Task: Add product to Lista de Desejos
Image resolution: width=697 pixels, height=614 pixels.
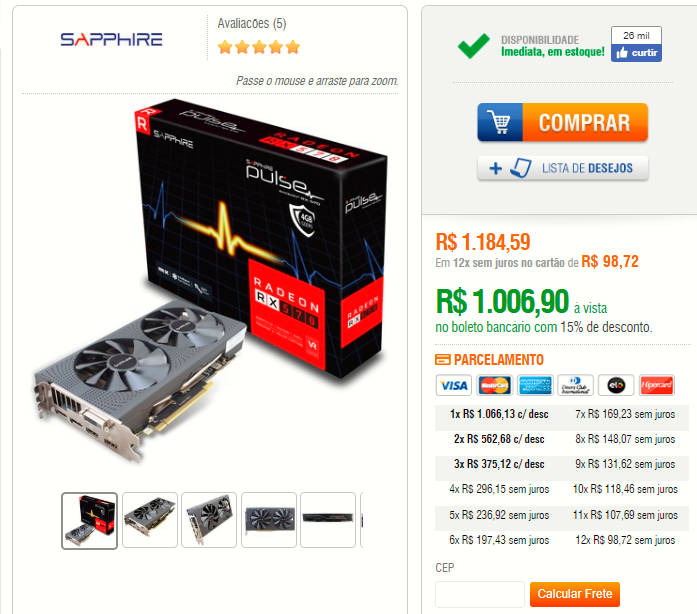Action: click(x=563, y=168)
